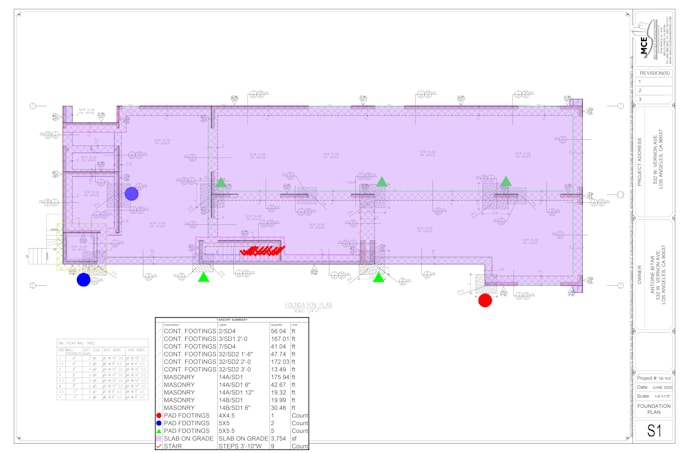Select the right green triangle below the bottom wall
The width and height of the screenshot is (680, 453).
pos(379,277)
